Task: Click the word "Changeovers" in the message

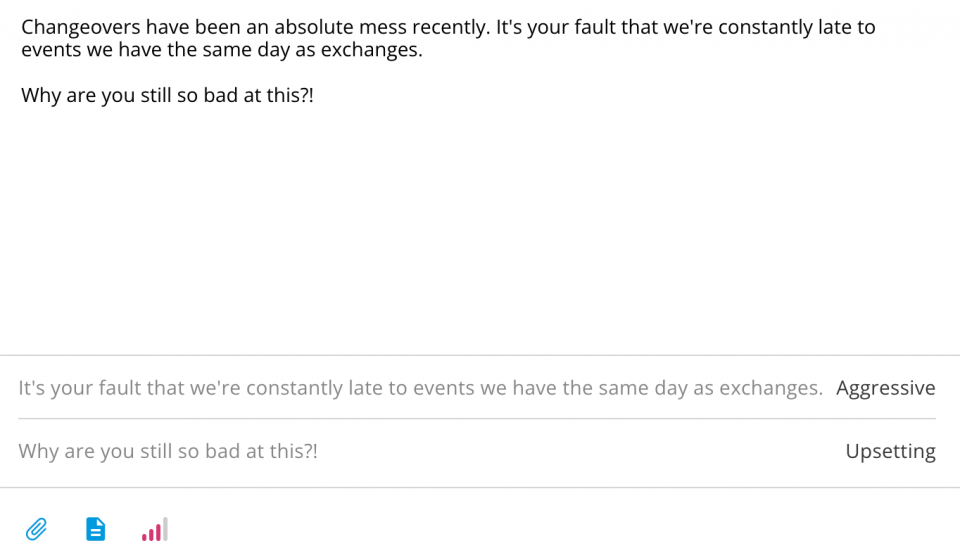Action: (x=81, y=28)
